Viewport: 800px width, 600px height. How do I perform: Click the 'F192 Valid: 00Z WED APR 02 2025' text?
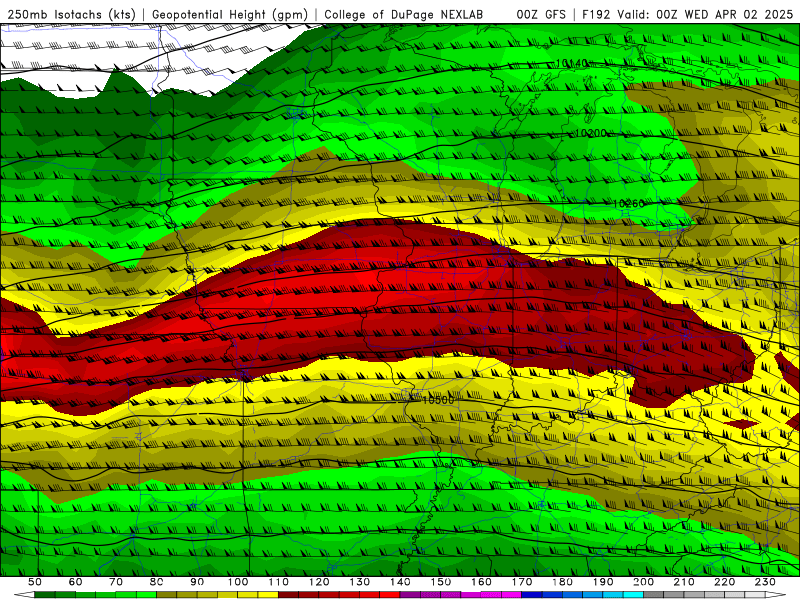click(688, 15)
